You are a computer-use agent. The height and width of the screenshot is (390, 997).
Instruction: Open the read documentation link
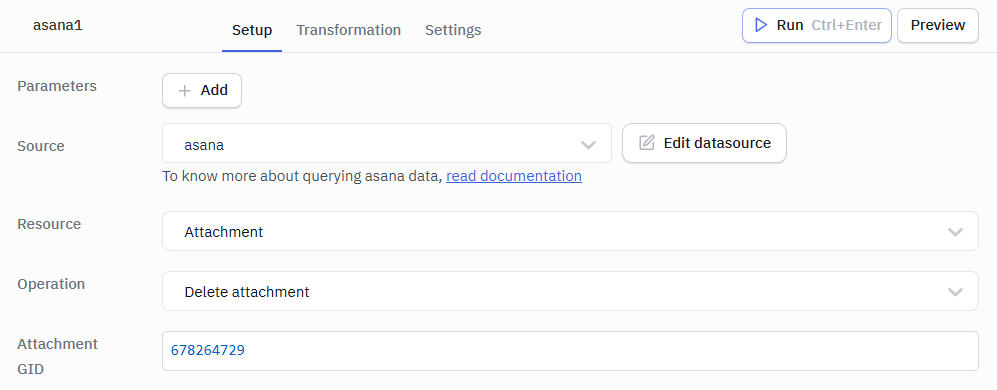514,176
